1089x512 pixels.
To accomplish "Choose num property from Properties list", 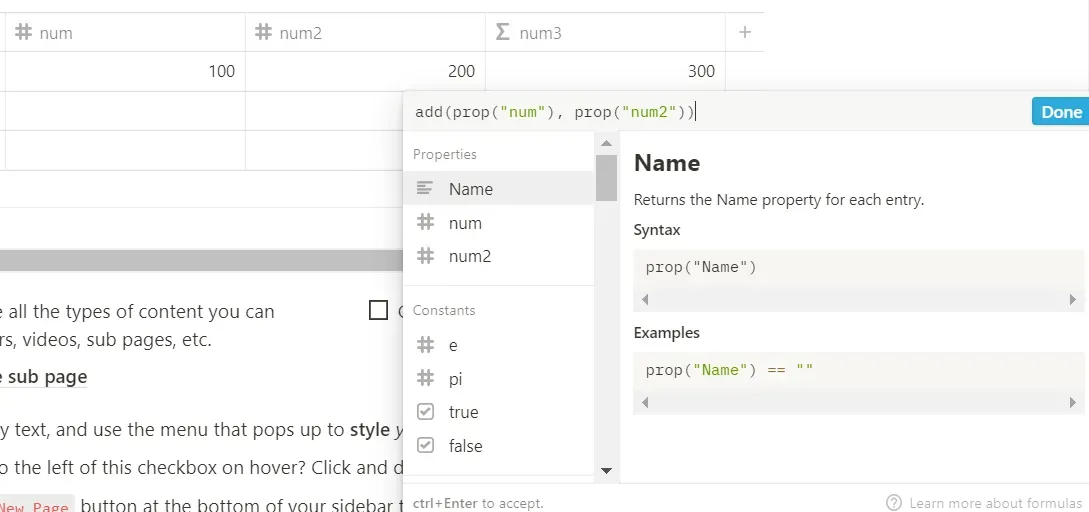I will 465,223.
